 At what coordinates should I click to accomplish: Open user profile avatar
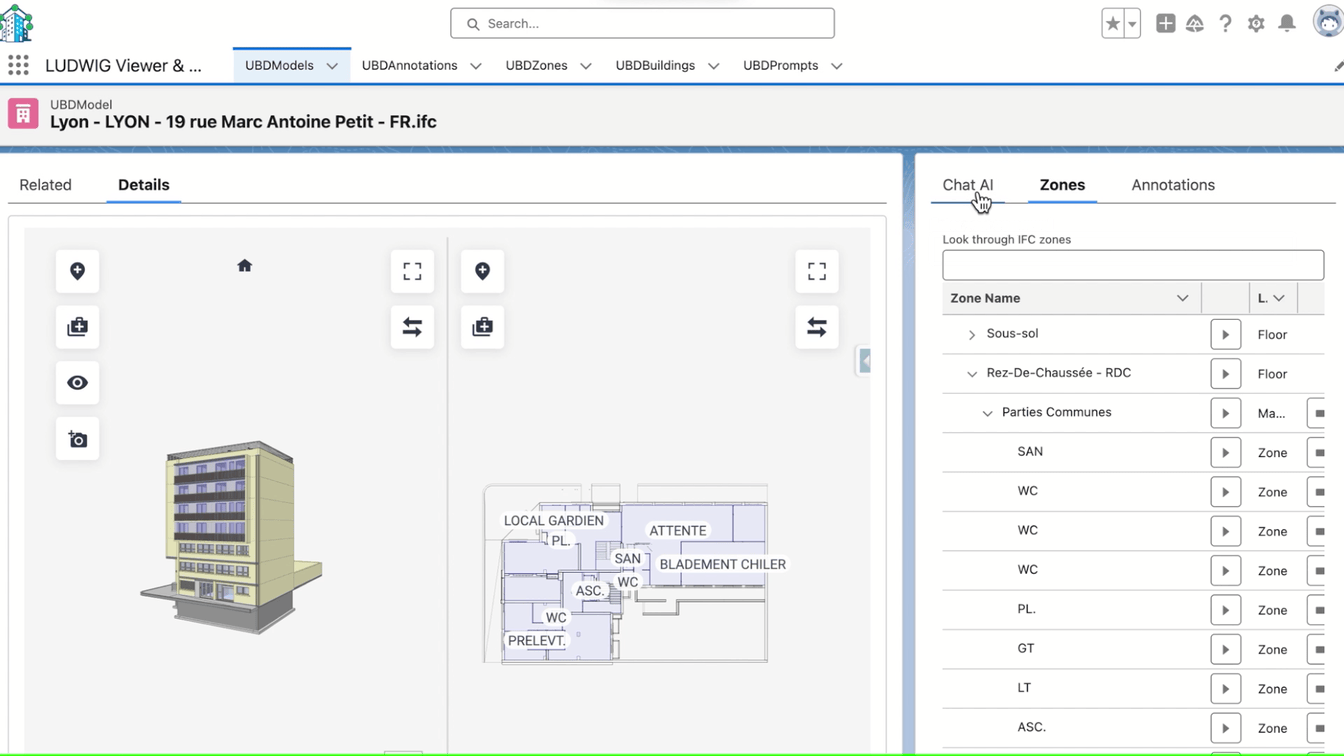[x=1328, y=22]
